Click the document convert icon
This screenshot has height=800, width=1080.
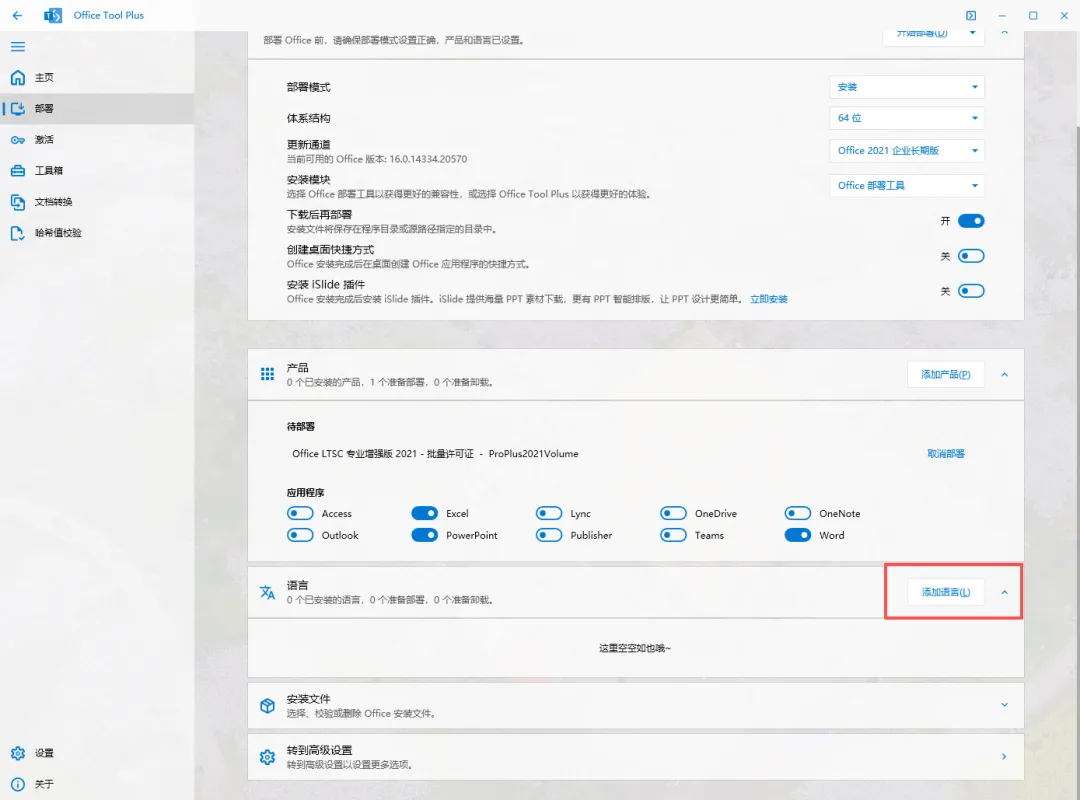click(18, 202)
